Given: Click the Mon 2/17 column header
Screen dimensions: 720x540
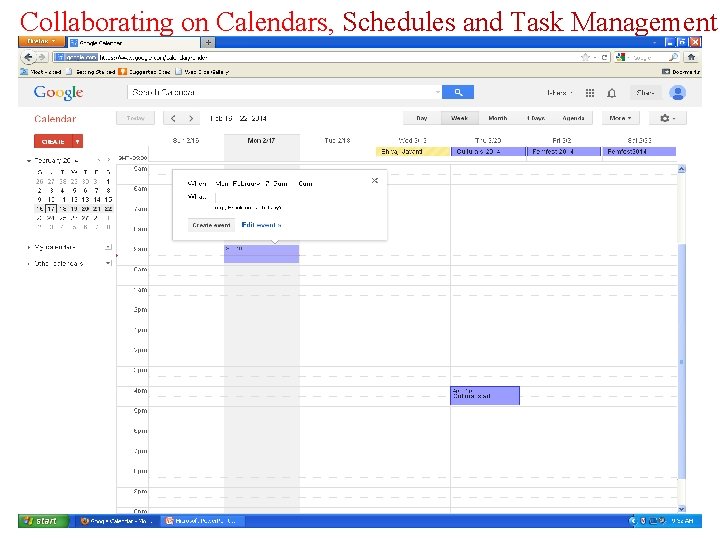Looking at the screenshot, I should 261,141.
